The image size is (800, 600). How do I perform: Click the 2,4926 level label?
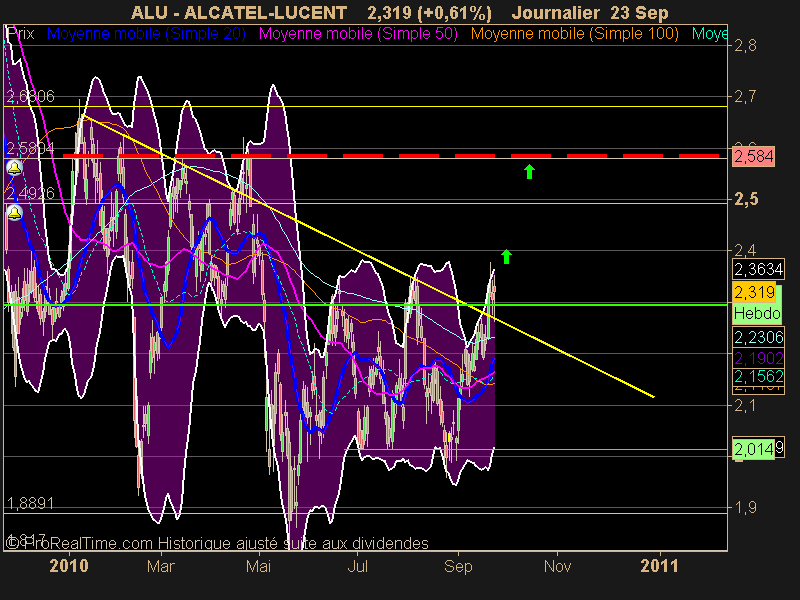(x=31, y=193)
